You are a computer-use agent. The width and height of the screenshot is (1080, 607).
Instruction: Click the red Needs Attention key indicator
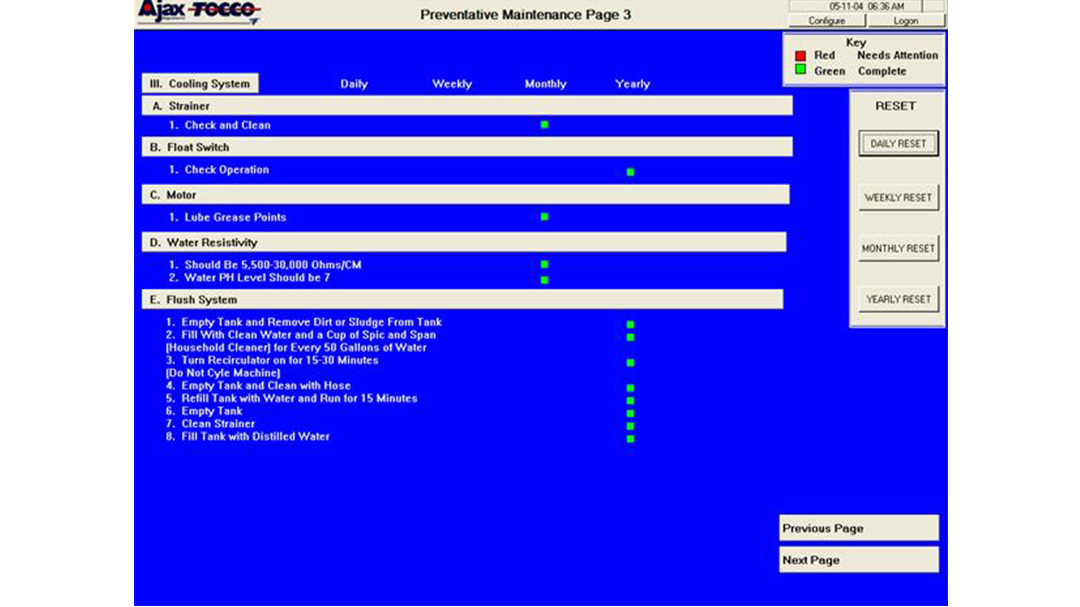coord(800,55)
